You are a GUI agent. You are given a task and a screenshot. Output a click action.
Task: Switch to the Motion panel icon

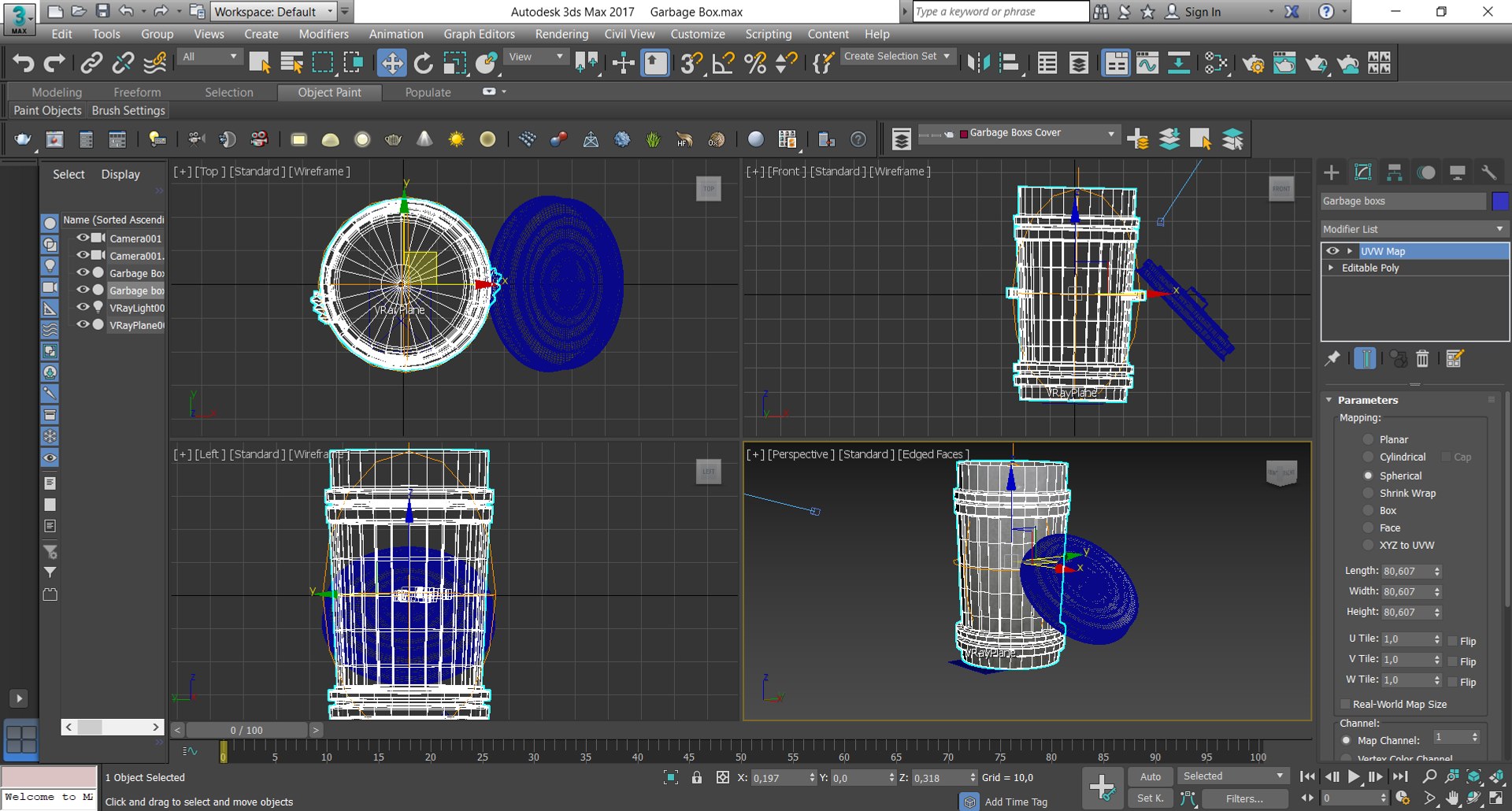[1426, 172]
